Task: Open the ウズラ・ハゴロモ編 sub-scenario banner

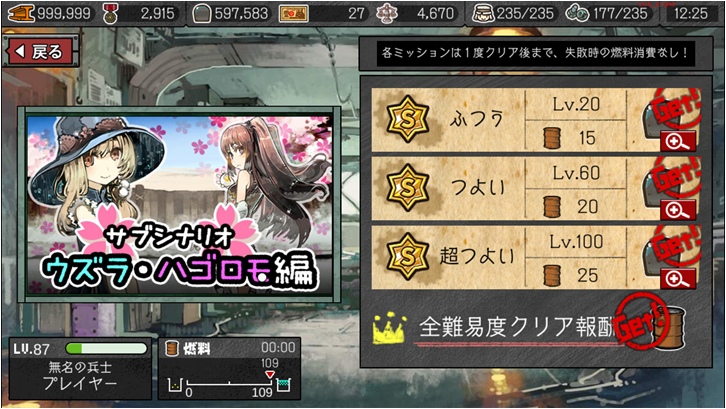Action: [x=180, y=205]
